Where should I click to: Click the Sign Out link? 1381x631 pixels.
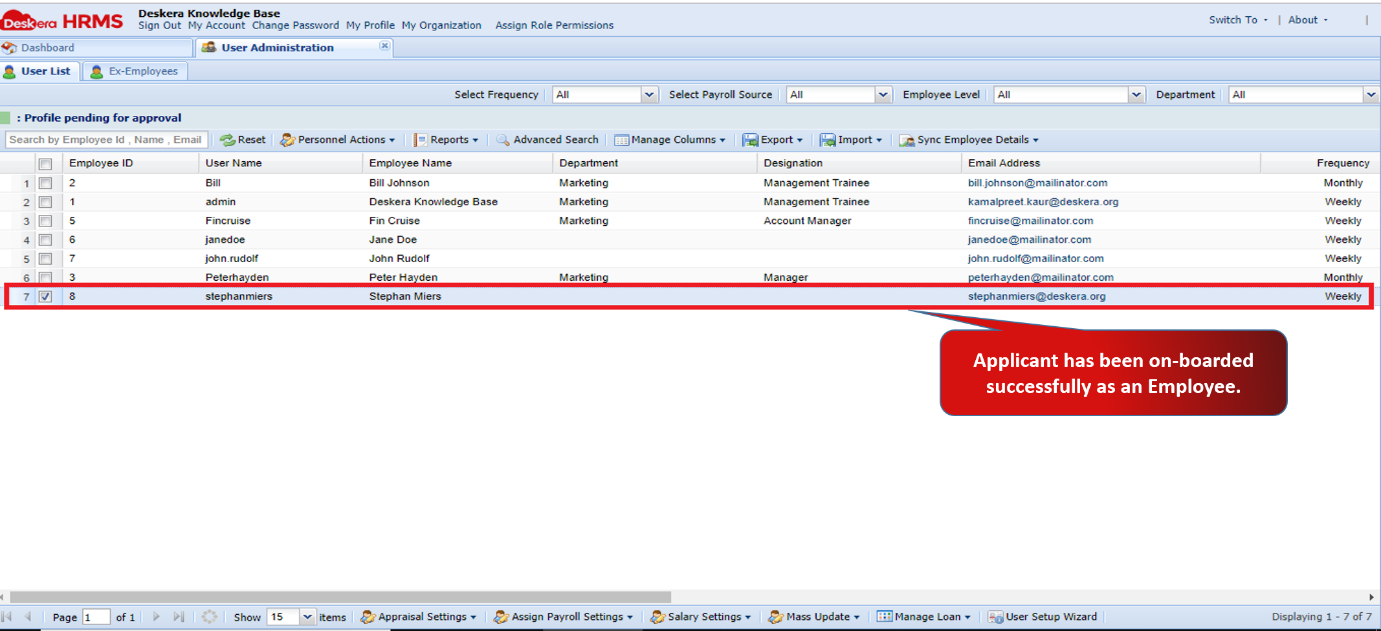point(160,25)
